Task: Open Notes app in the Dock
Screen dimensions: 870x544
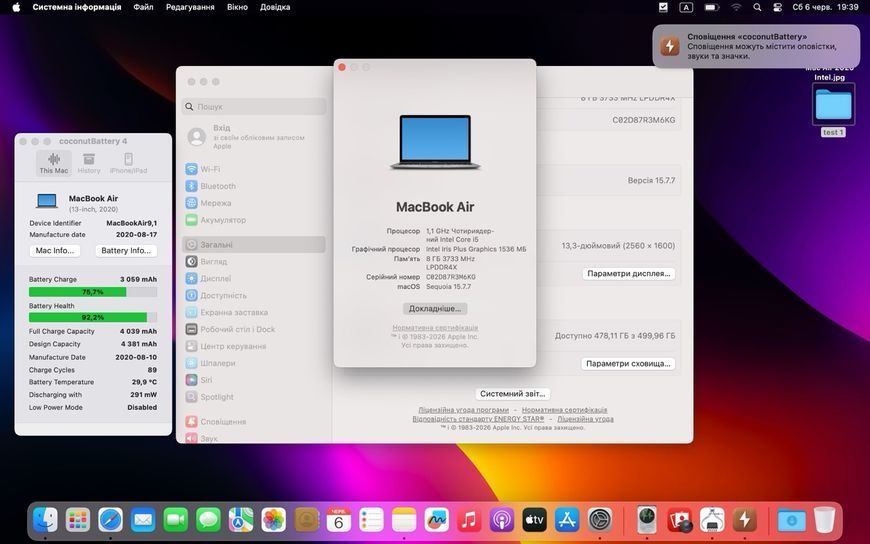Action: click(x=404, y=520)
